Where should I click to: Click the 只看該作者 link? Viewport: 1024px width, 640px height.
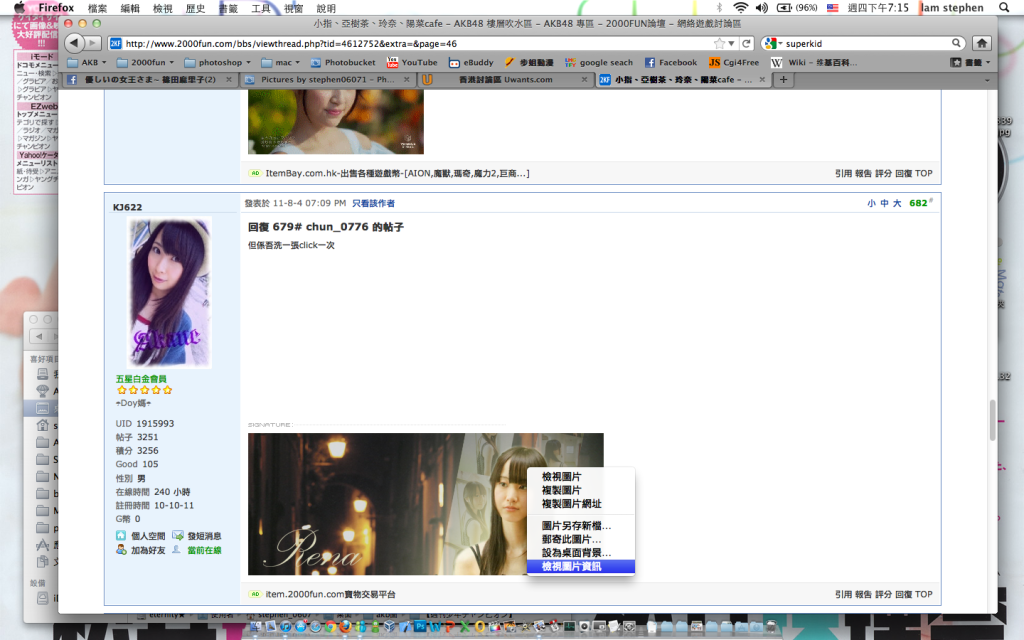pos(373,203)
